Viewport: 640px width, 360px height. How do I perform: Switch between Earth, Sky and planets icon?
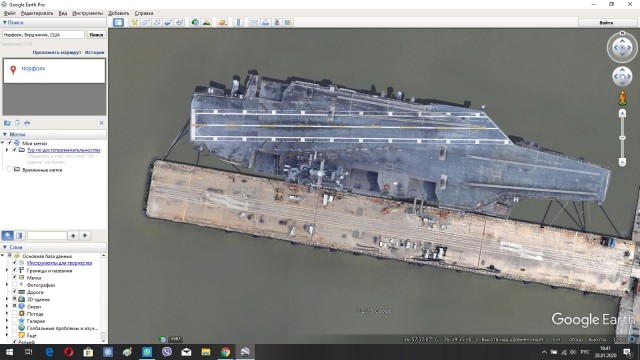pyautogui.click(x=222, y=22)
